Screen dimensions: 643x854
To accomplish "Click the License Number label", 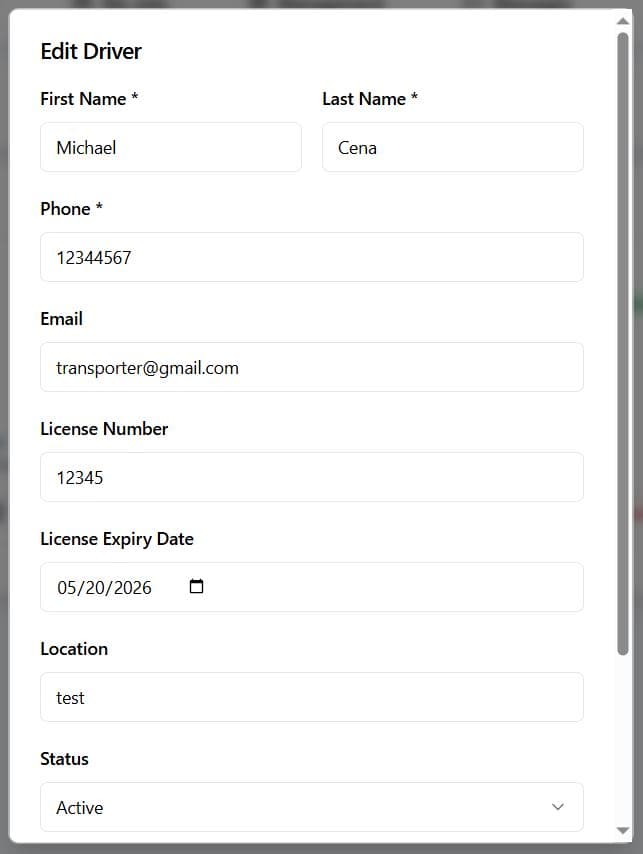I will (104, 429).
